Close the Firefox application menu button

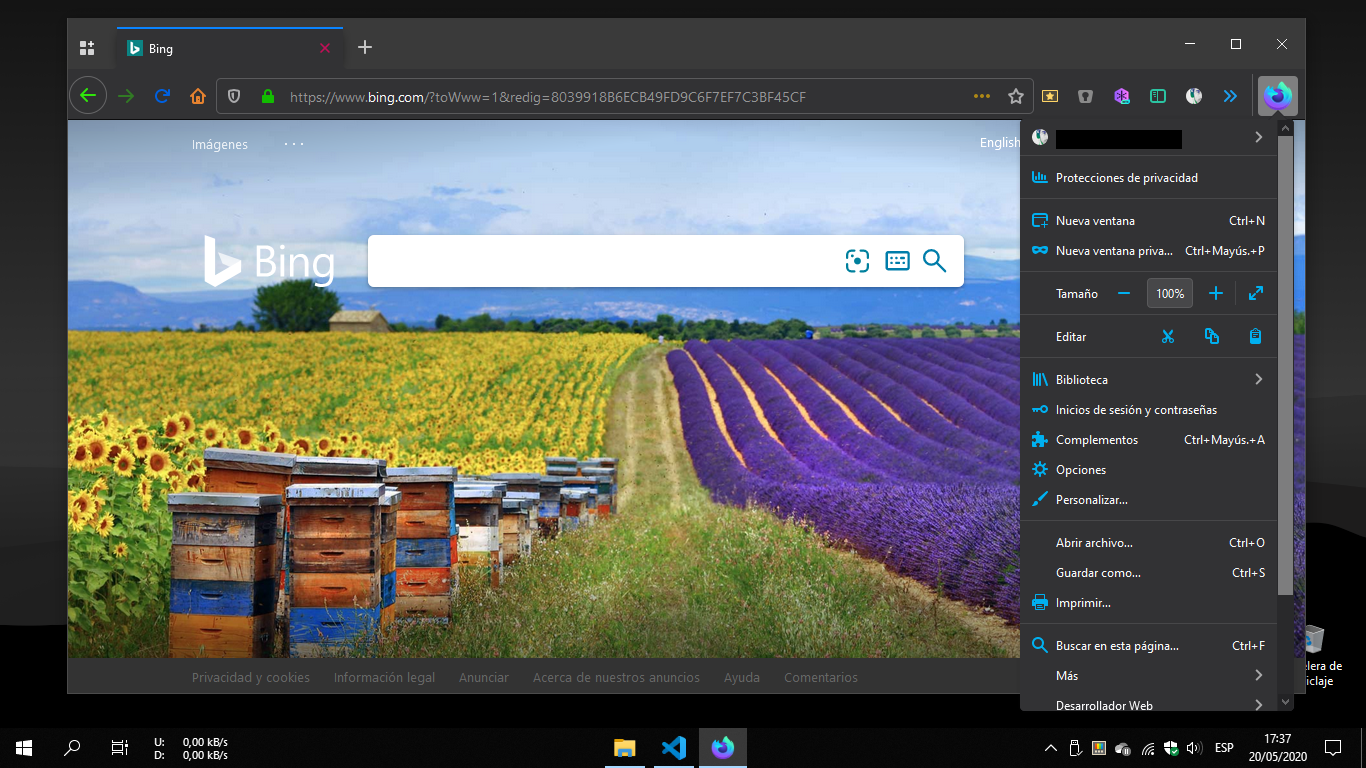[1278, 96]
